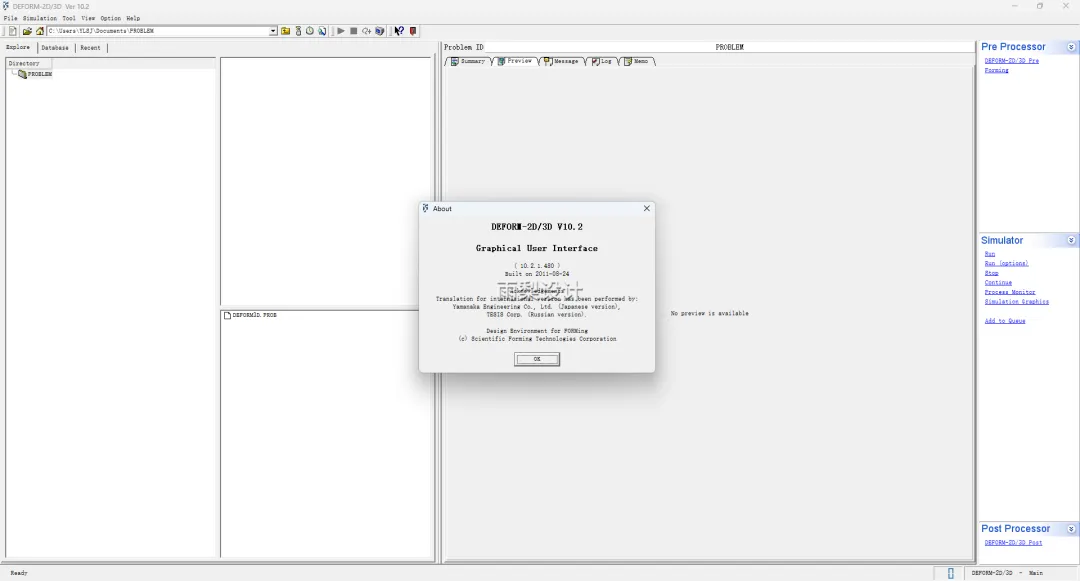Click the What's This help cursor icon

pyautogui.click(x=399, y=31)
